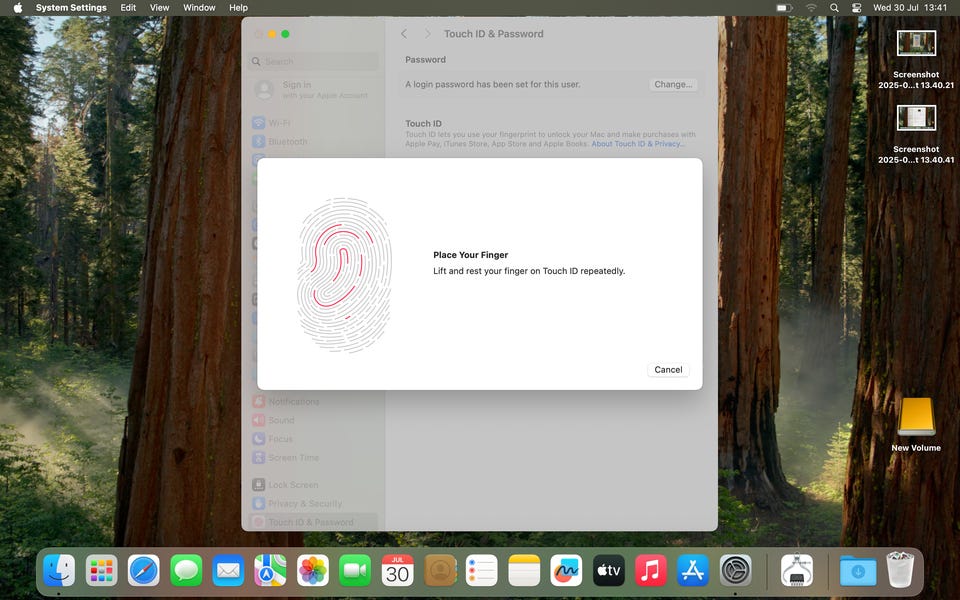Click the Change… password button
Image resolution: width=960 pixels, height=600 pixels.
pos(673,84)
